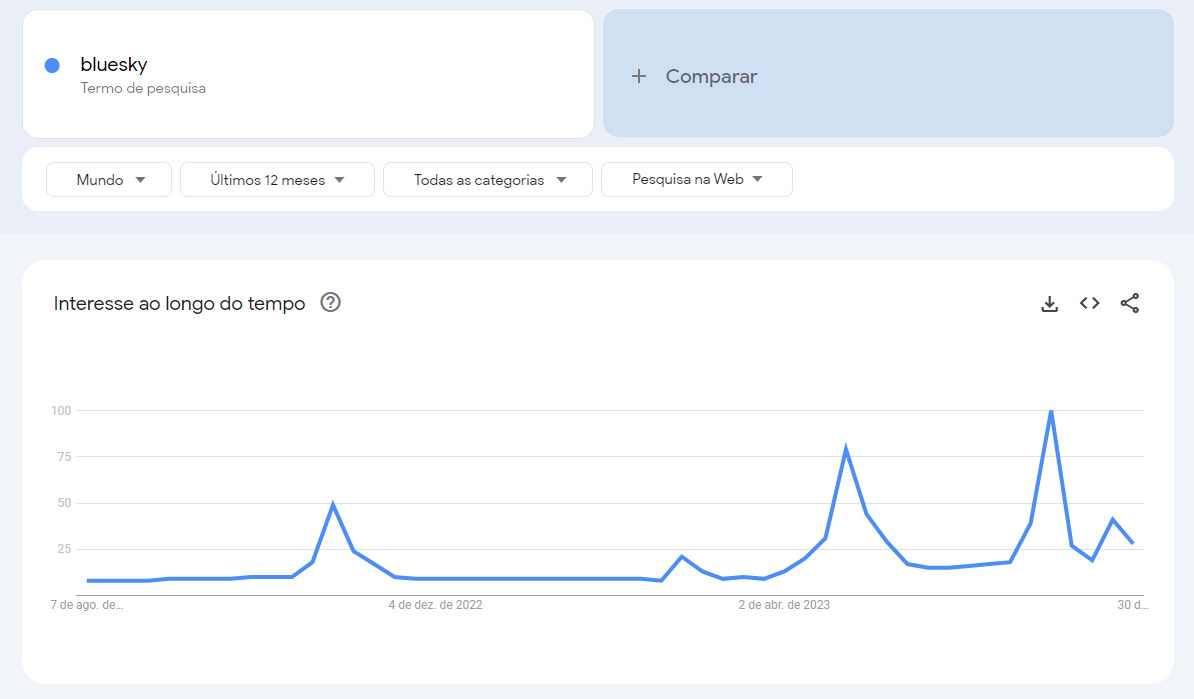Open the embed code for the chart
This screenshot has width=1194, height=699.
click(x=1089, y=303)
